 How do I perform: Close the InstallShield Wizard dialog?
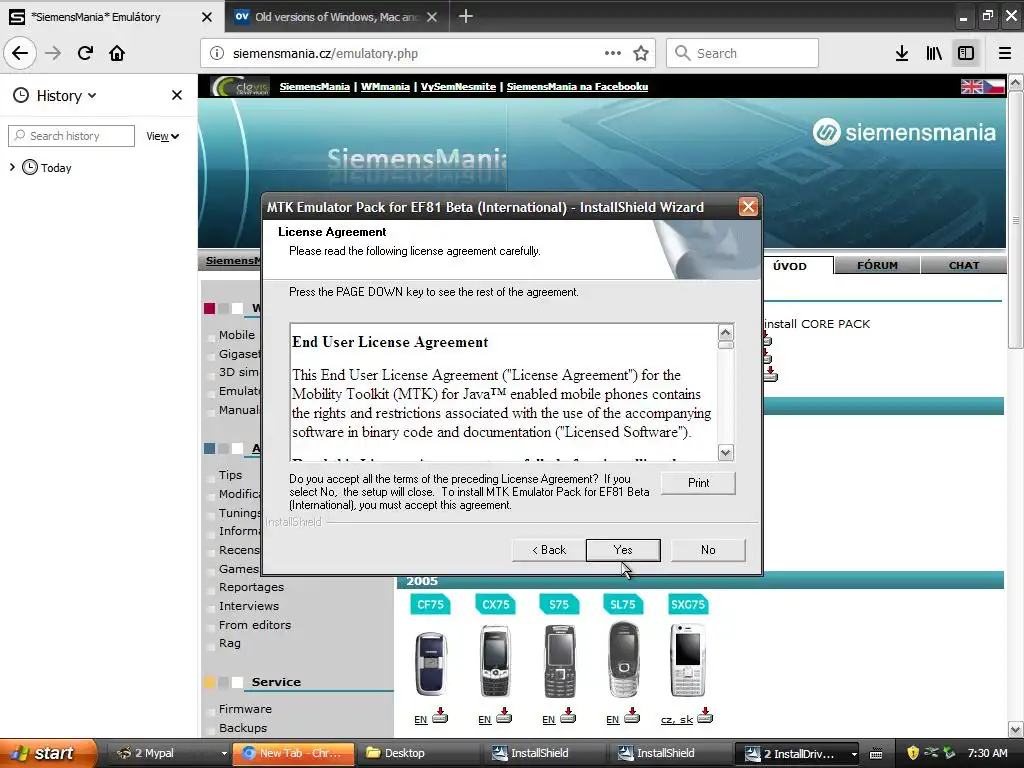click(x=748, y=207)
